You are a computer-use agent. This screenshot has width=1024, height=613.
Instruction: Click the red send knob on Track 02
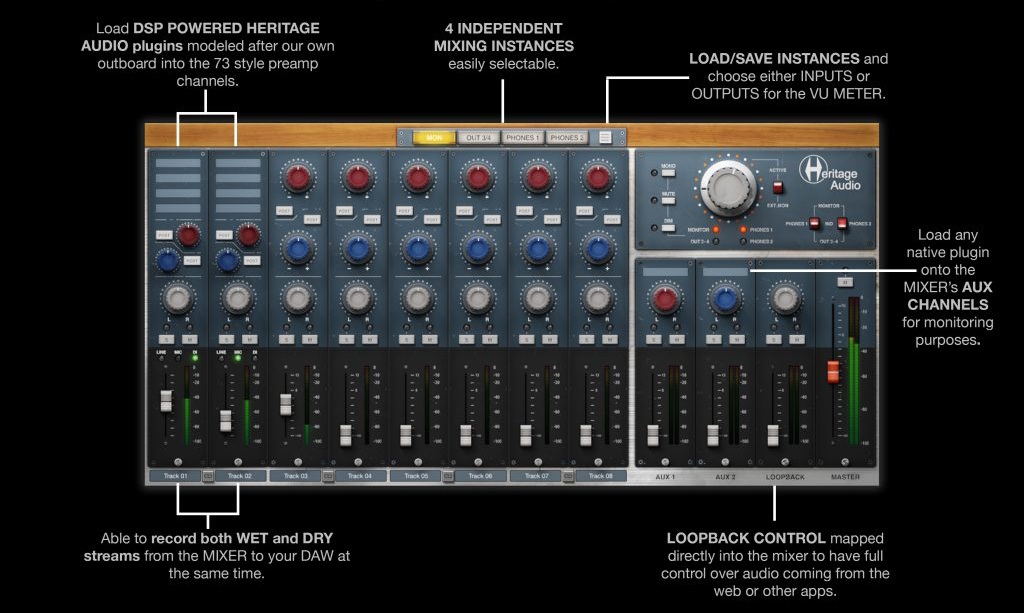[x=249, y=235]
